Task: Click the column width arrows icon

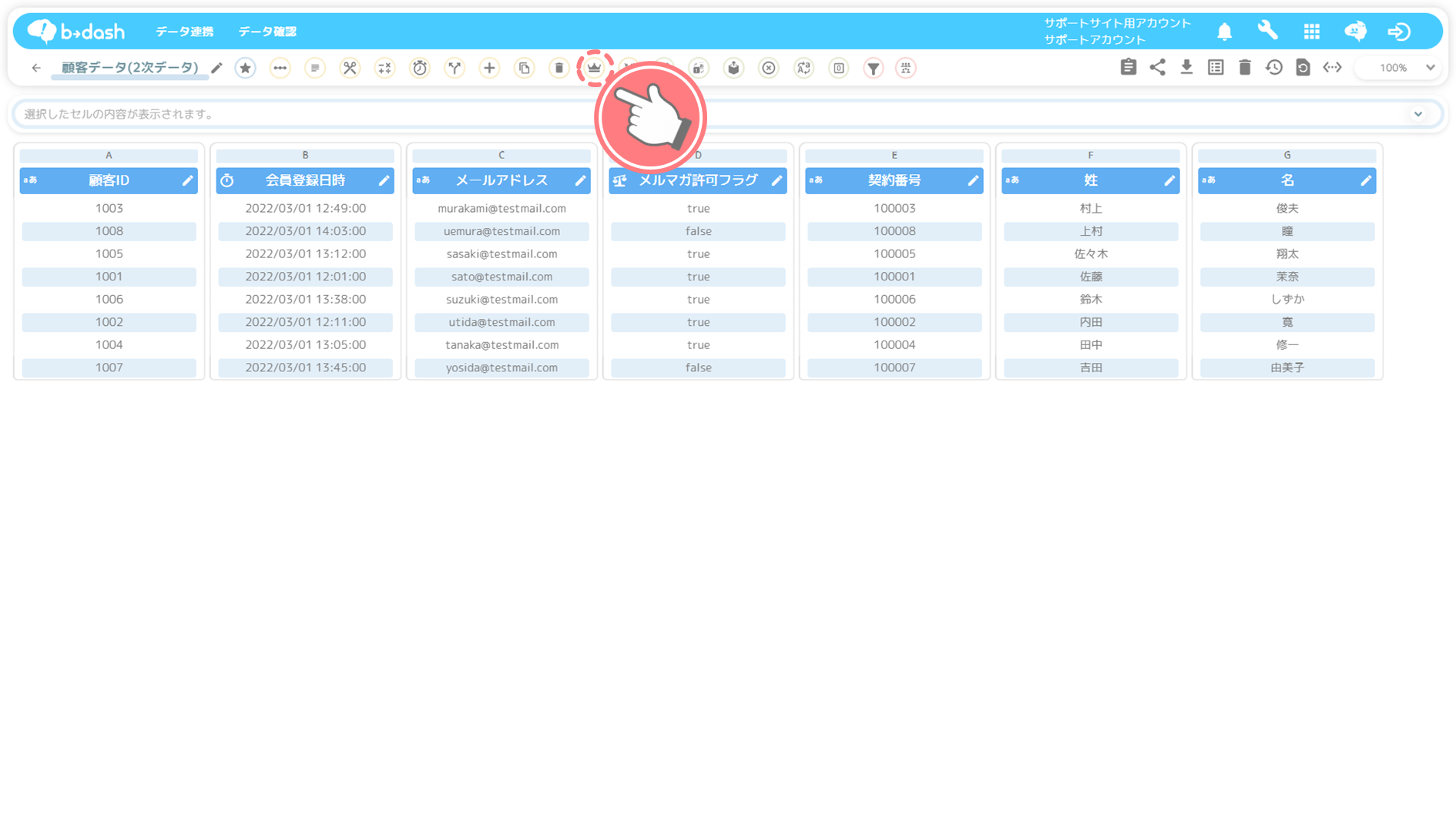Action: (1333, 67)
